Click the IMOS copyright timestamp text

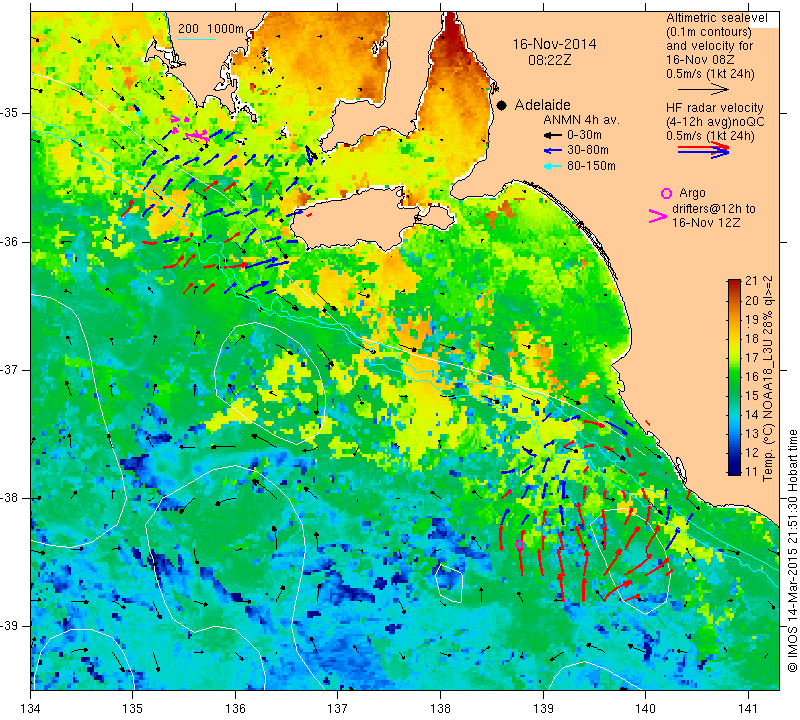(x=792, y=550)
